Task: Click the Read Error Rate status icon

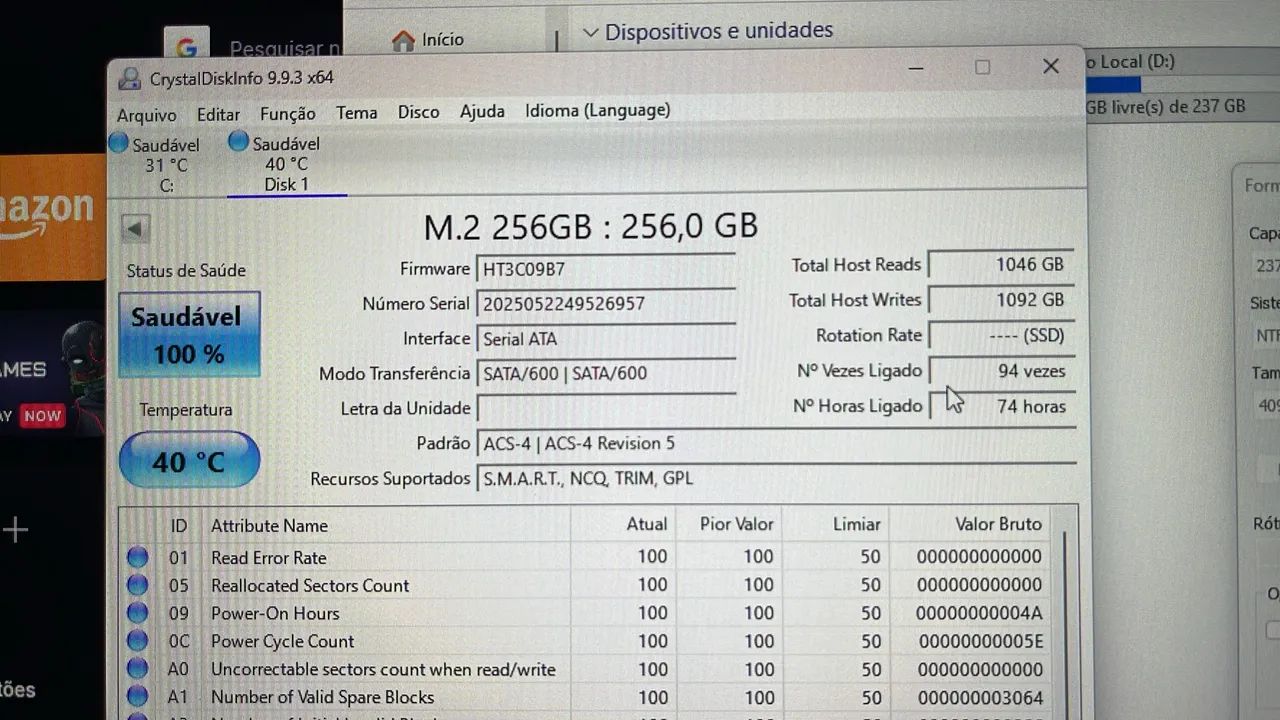Action: (137, 558)
